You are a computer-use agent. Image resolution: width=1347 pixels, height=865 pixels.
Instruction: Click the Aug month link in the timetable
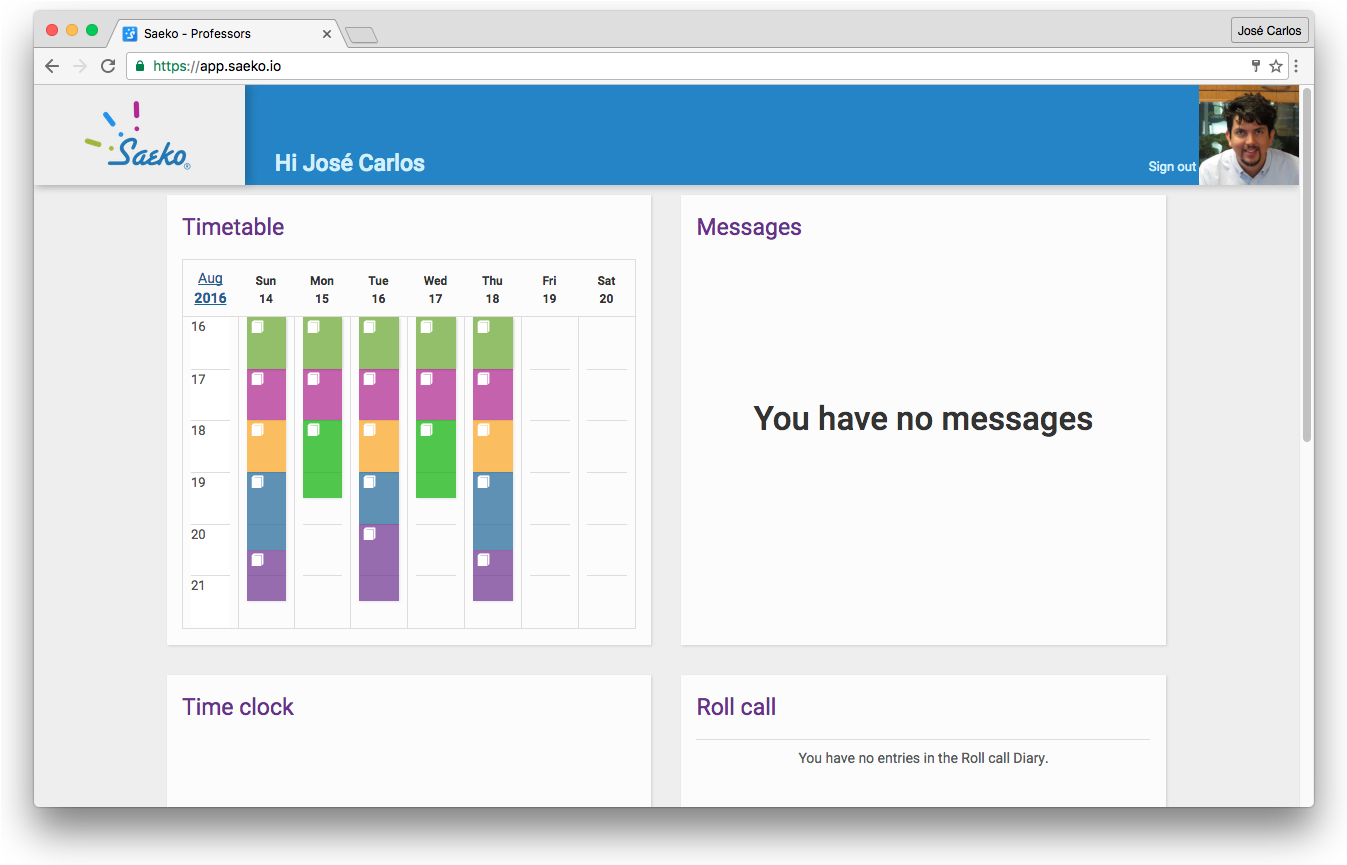tap(210, 278)
